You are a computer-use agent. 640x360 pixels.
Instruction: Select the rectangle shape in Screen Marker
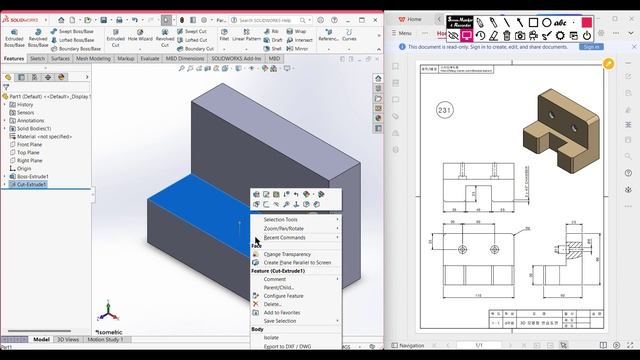[533, 22]
